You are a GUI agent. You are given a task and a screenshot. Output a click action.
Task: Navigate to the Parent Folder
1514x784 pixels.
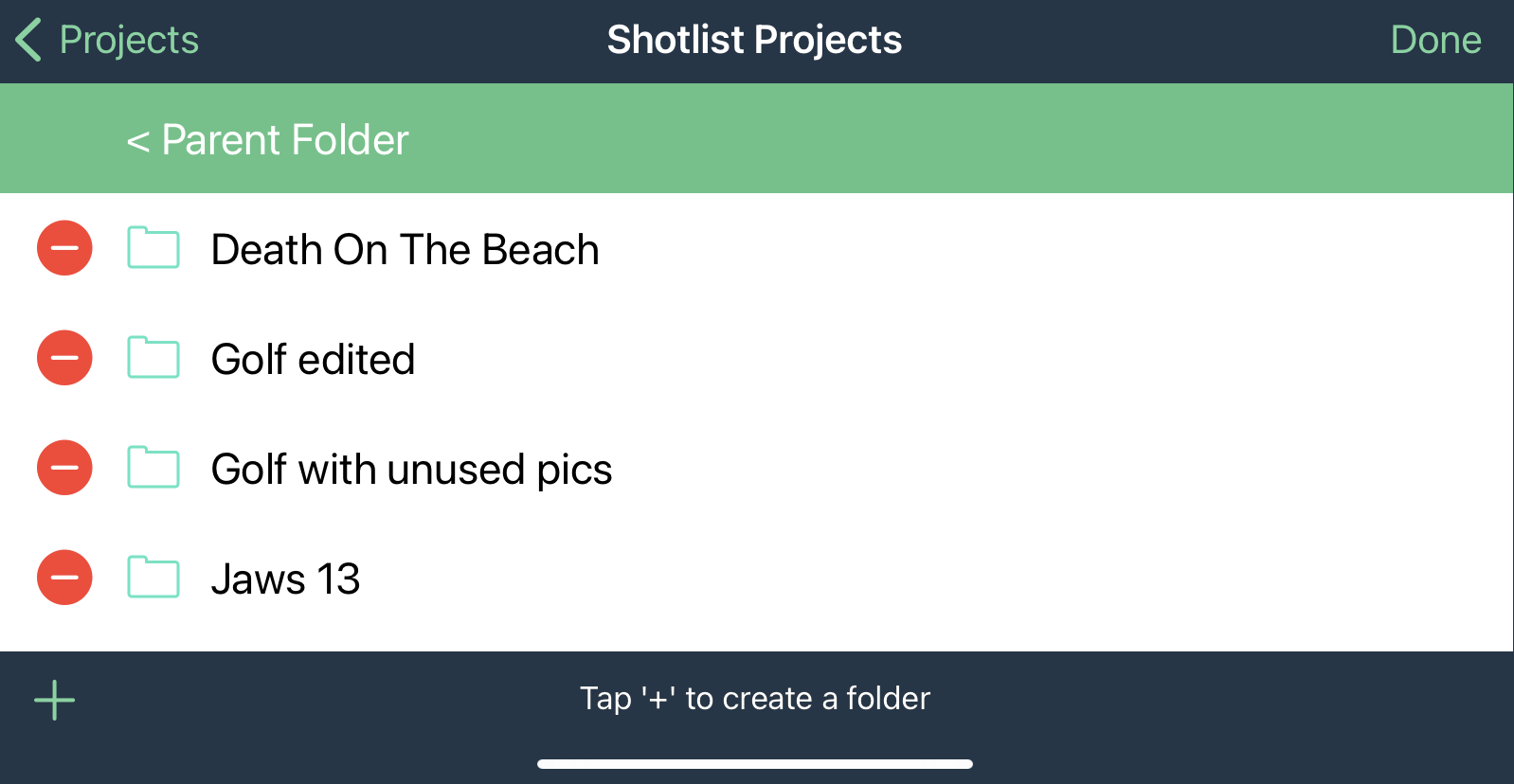click(268, 140)
